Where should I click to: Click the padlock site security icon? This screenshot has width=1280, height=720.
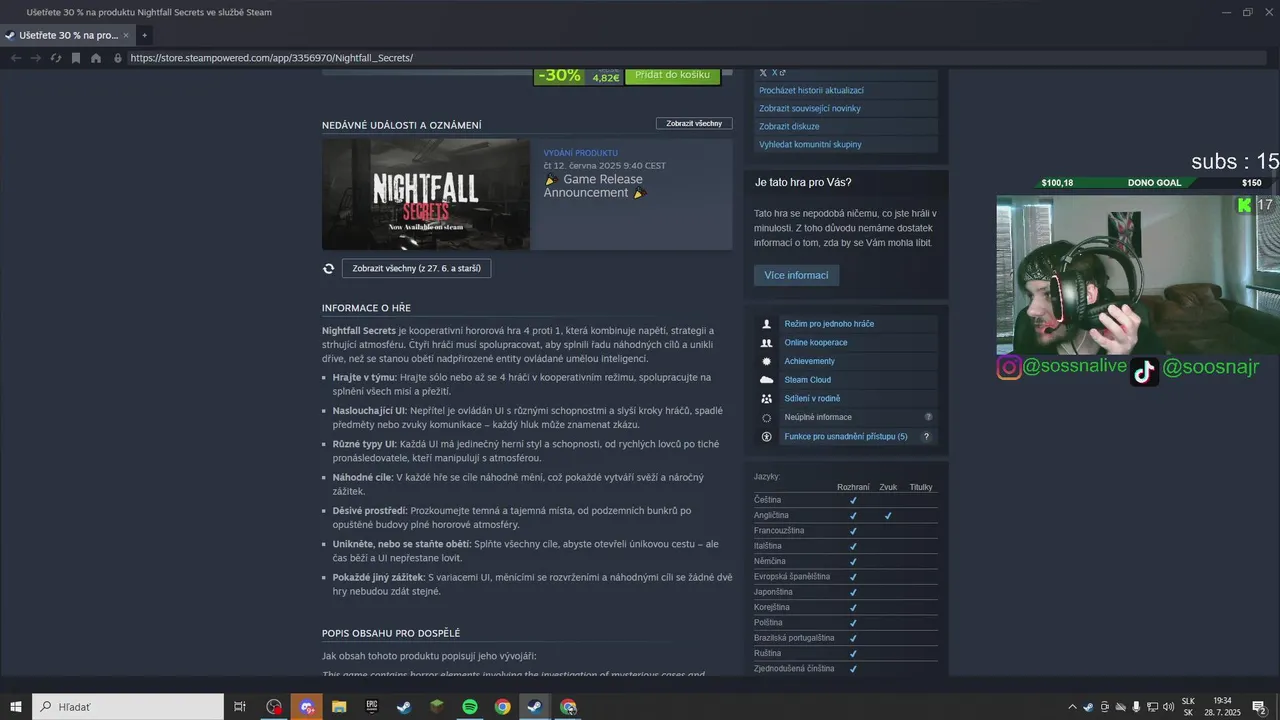[118, 58]
